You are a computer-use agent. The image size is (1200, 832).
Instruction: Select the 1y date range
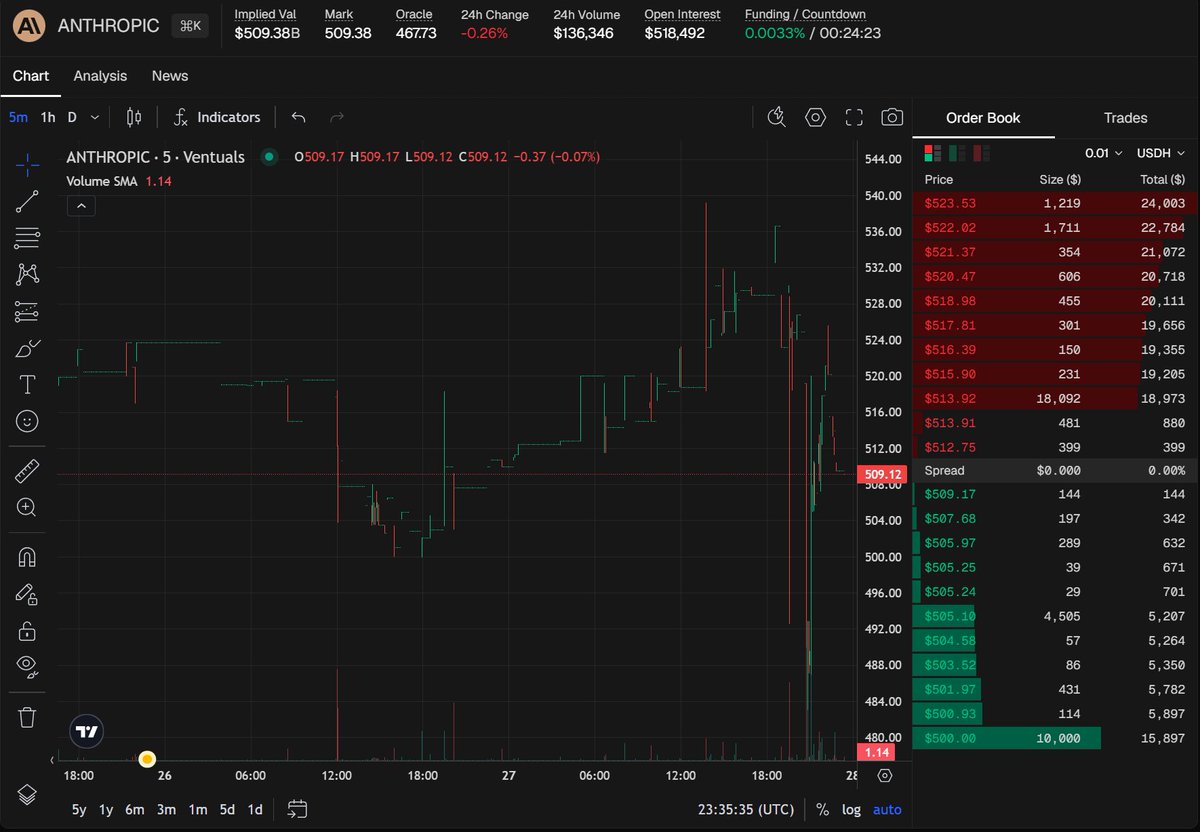(x=106, y=810)
